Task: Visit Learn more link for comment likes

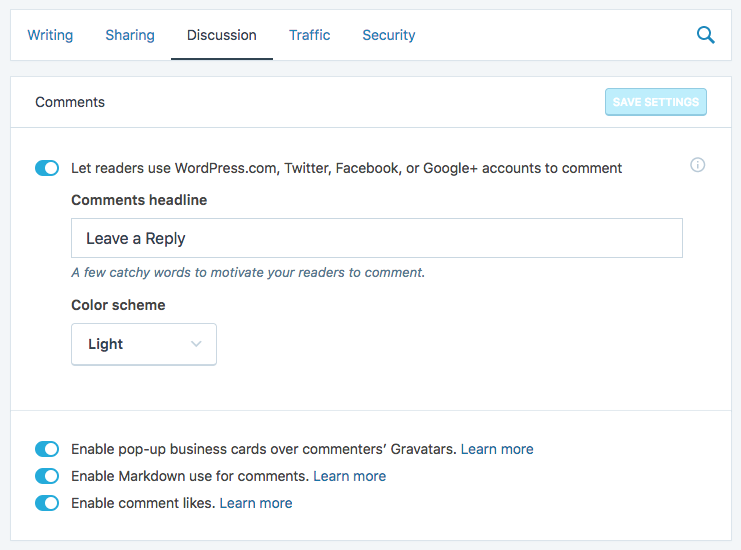Action: pos(256,503)
